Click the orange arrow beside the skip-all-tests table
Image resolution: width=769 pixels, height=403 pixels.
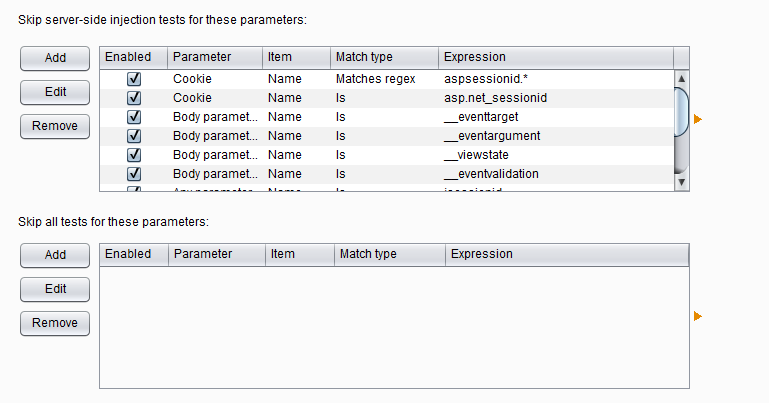pos(698,316)
